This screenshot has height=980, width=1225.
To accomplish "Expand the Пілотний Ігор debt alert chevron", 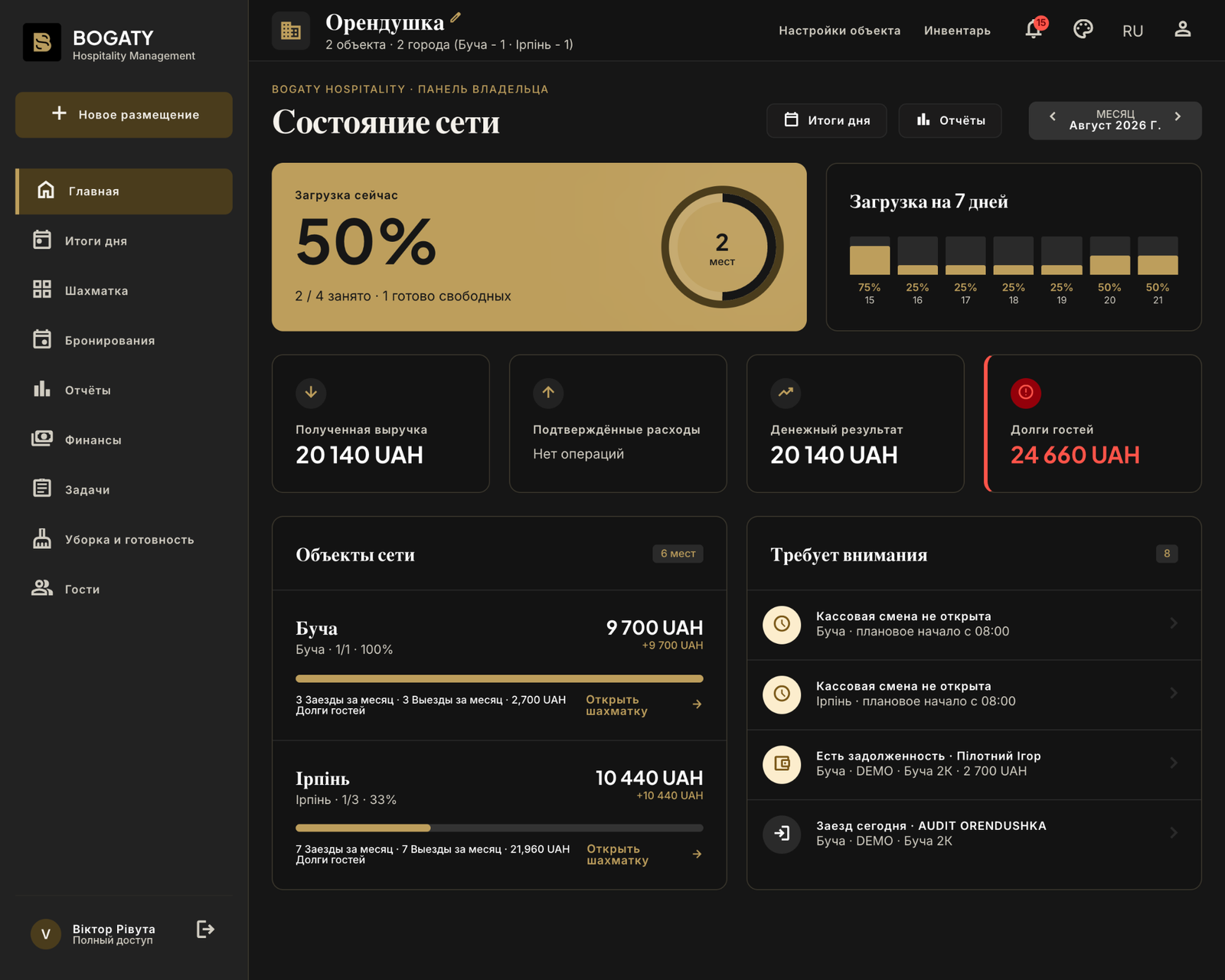I will pos(1174,763).
